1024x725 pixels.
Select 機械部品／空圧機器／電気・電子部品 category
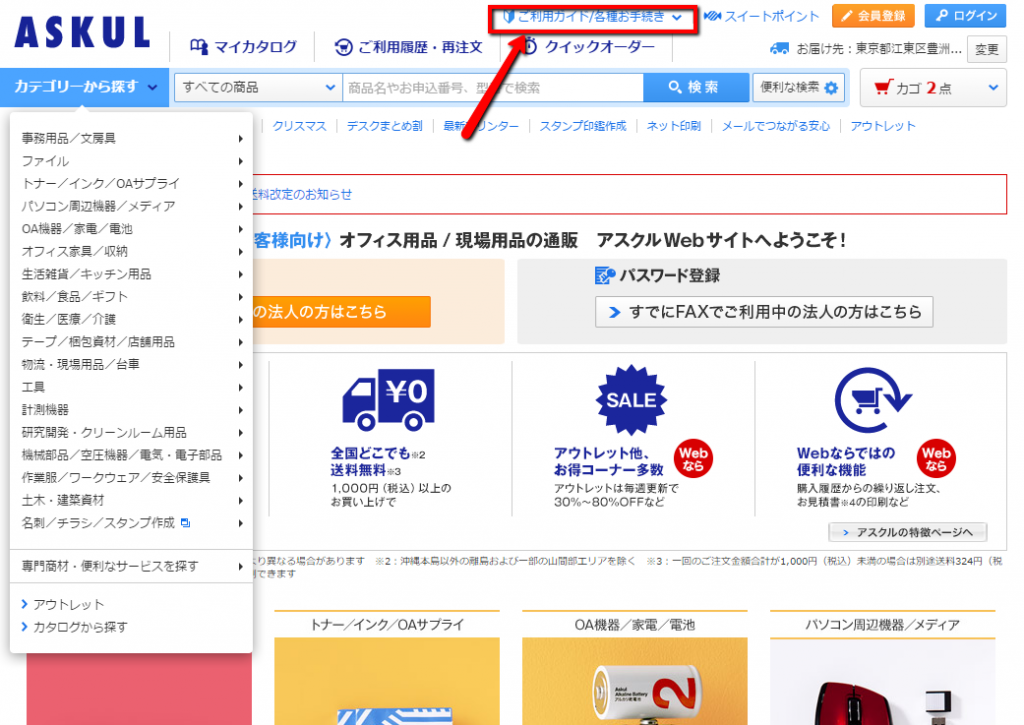121,455
